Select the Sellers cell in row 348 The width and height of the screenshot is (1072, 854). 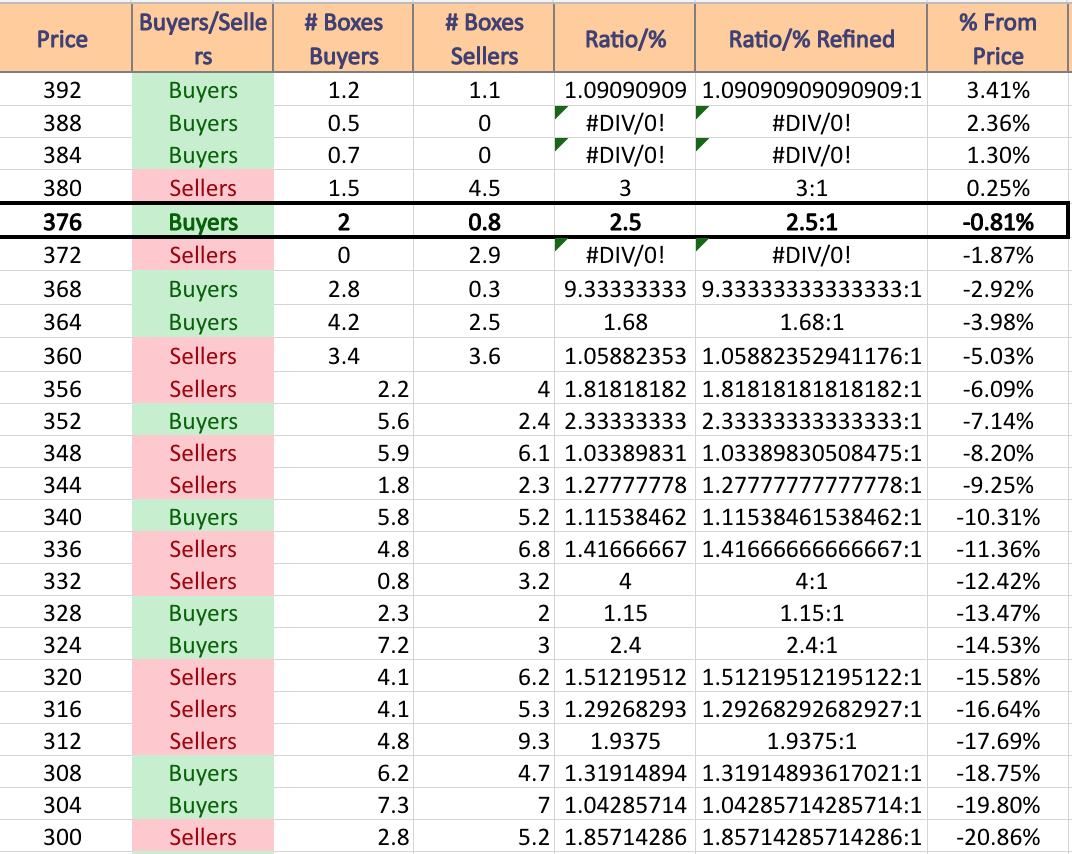click(202, 453)
